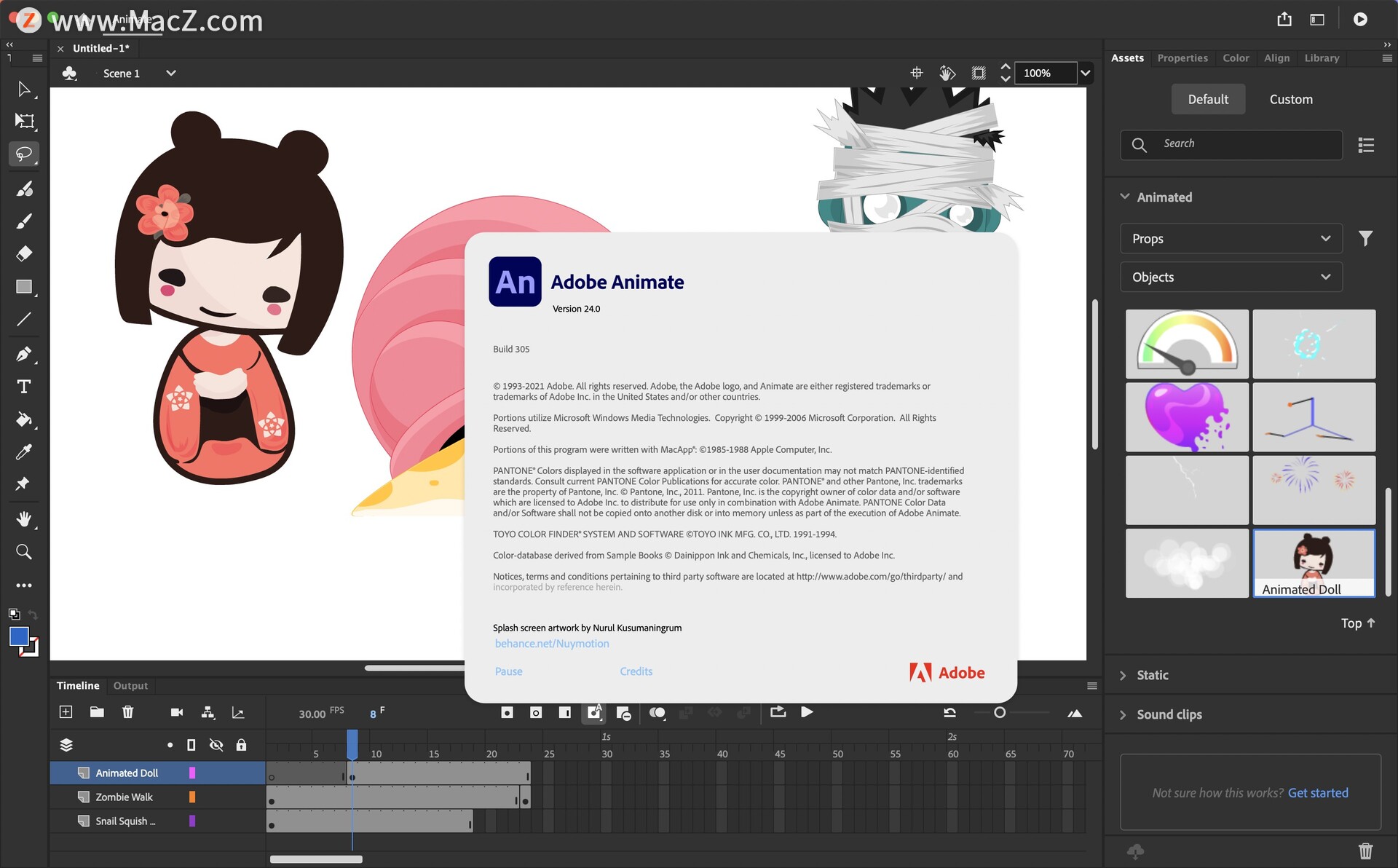
Task: Select the Text tool
Action: pyautogui.click(x=24, y=387)
